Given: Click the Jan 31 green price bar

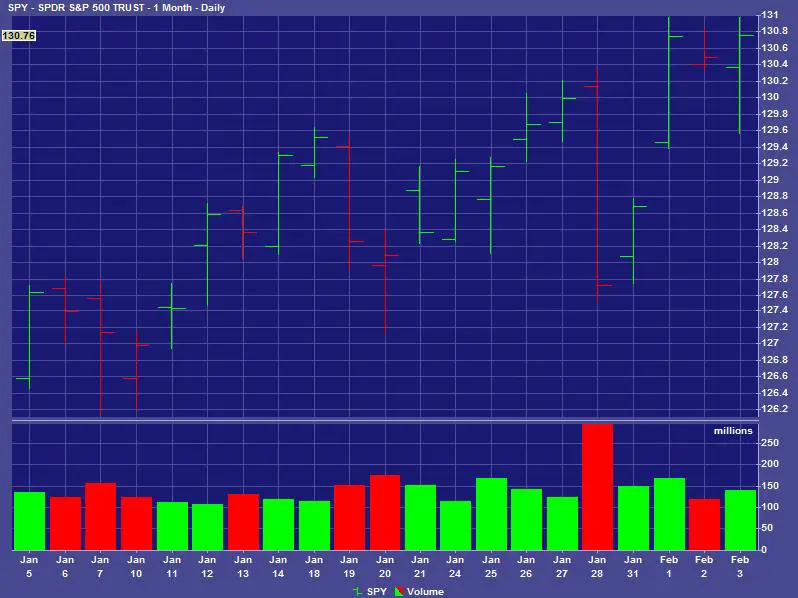Looking at the screenshot, I should (633, 241).
